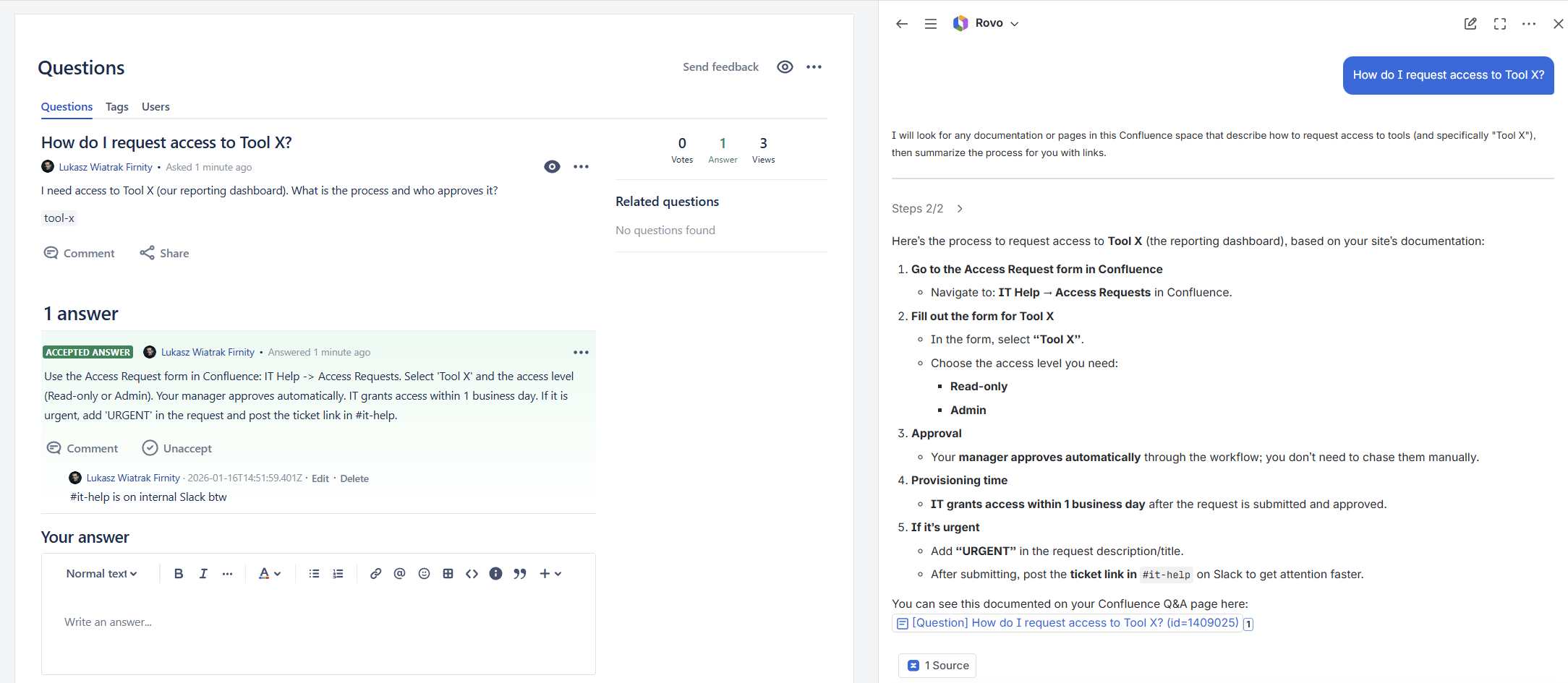Switch to the Tags tab
This screenshot has width=1568, height=683.
(x=116, y=107)
